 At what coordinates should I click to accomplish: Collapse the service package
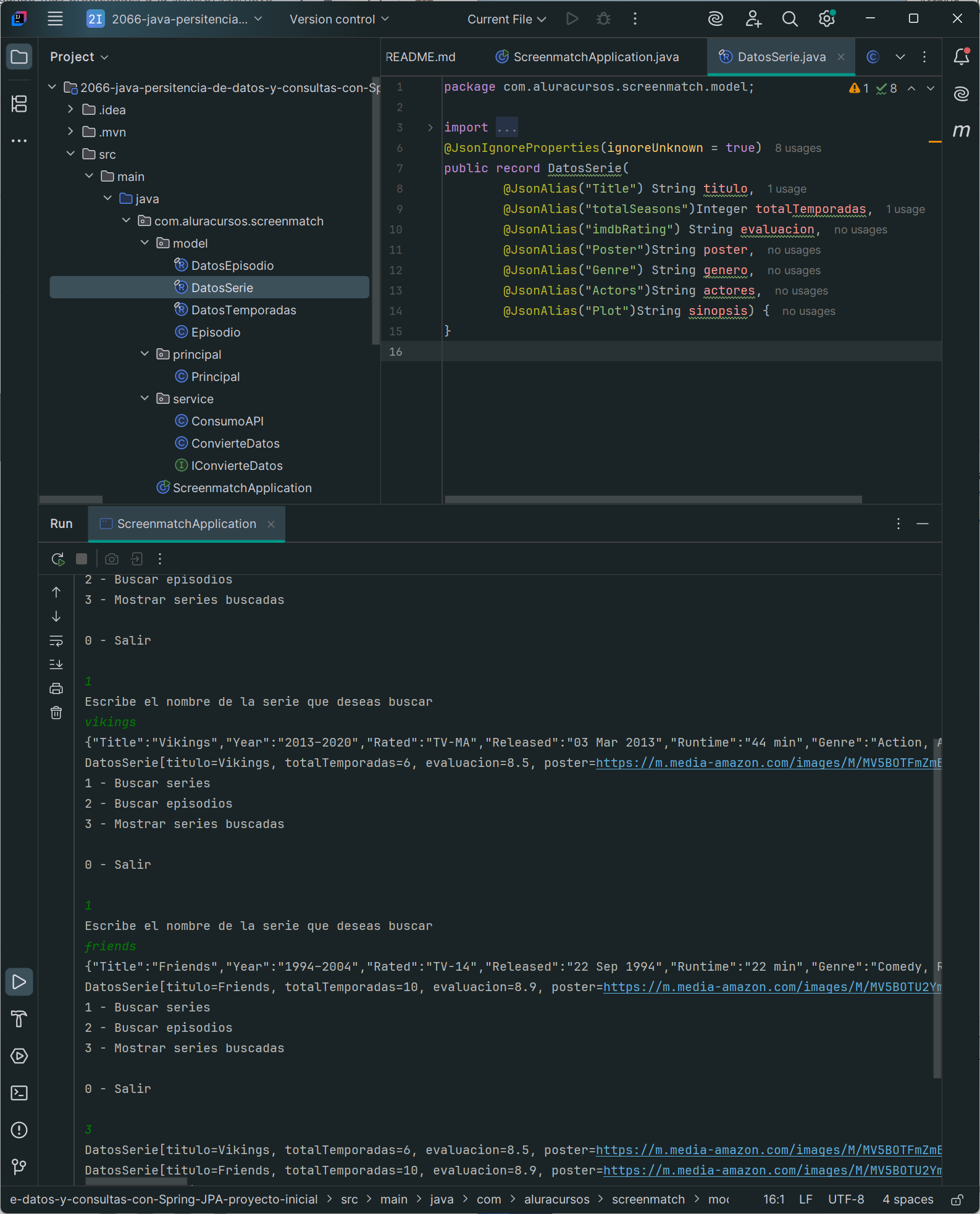(144, 399)
